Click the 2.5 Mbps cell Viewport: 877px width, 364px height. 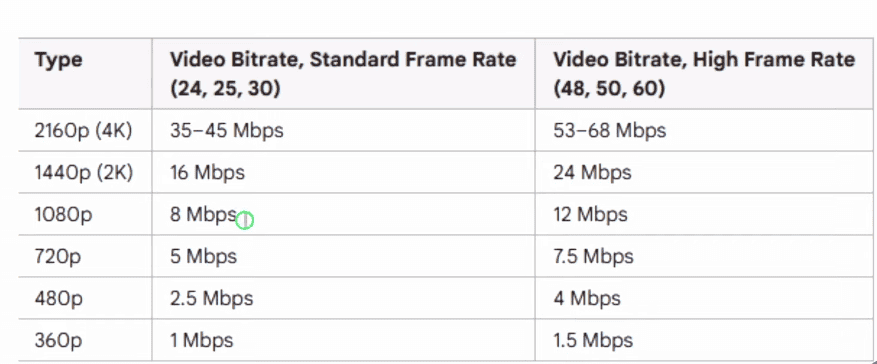pos(211,299)
